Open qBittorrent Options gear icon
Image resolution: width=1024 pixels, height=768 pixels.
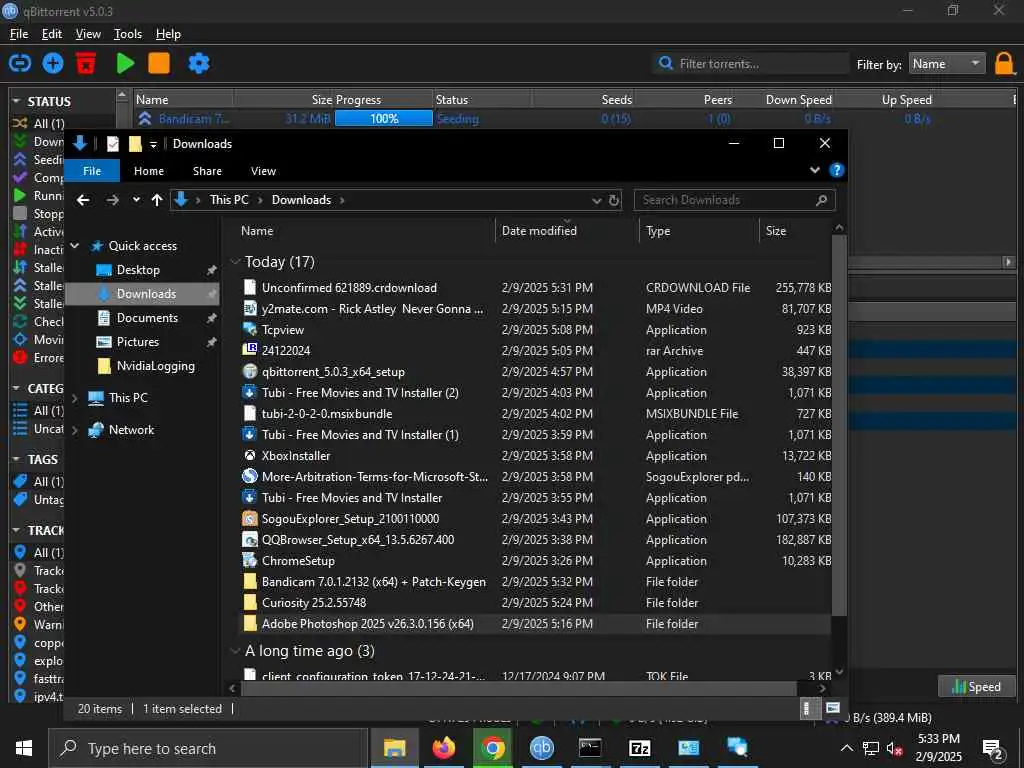199,63
